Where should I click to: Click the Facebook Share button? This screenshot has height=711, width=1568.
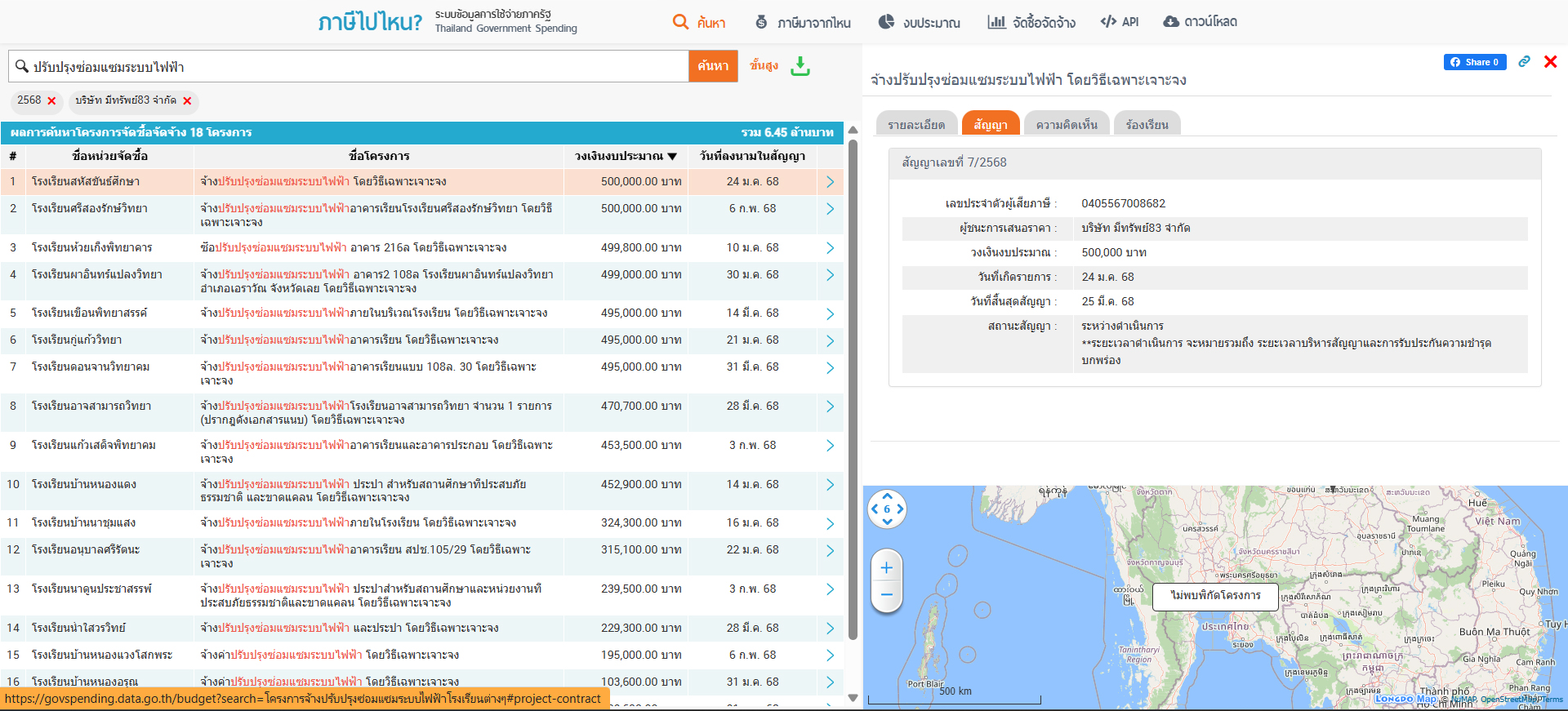point(1474,62)
